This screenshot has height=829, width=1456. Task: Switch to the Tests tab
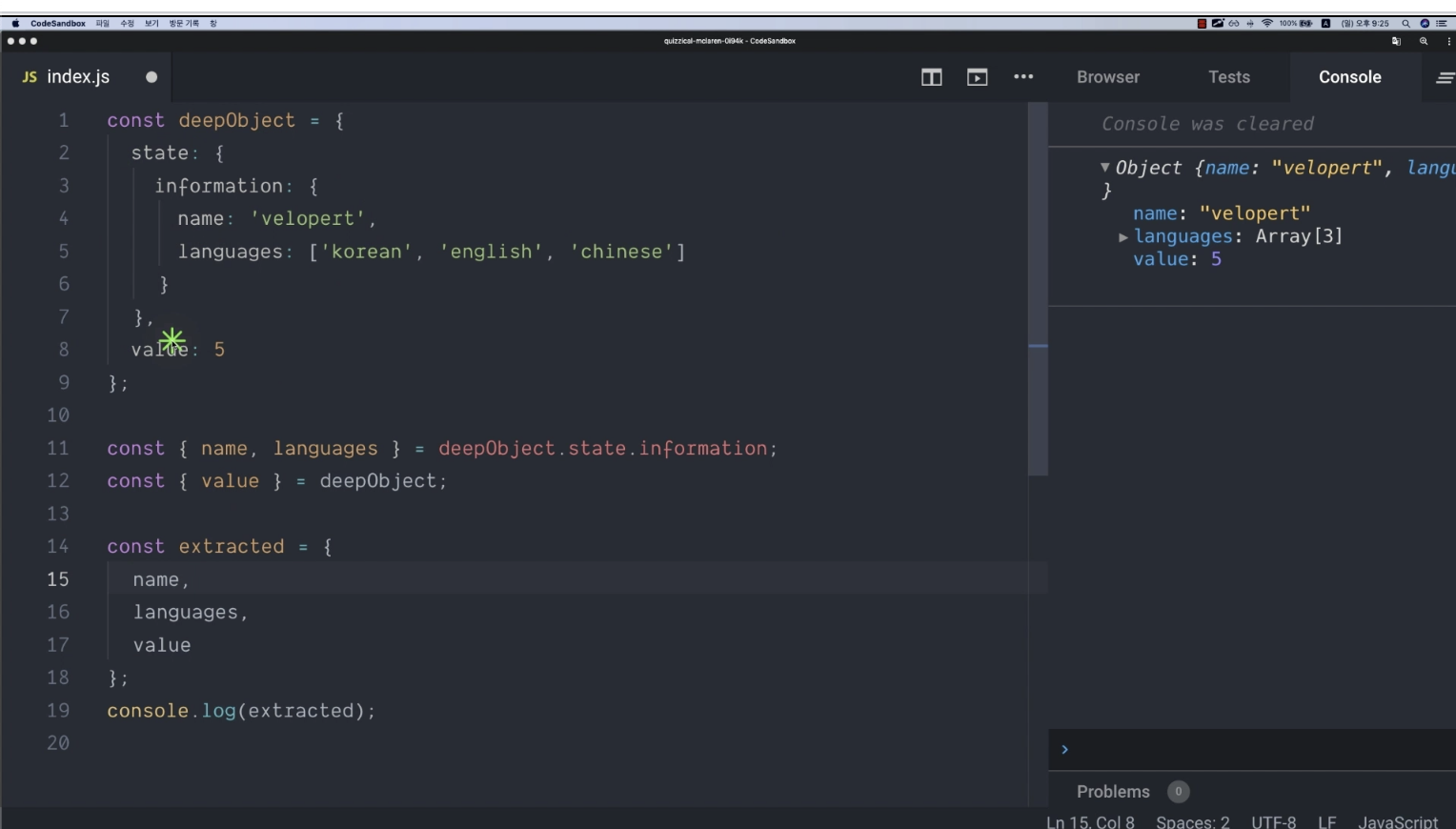[1229, 77]
